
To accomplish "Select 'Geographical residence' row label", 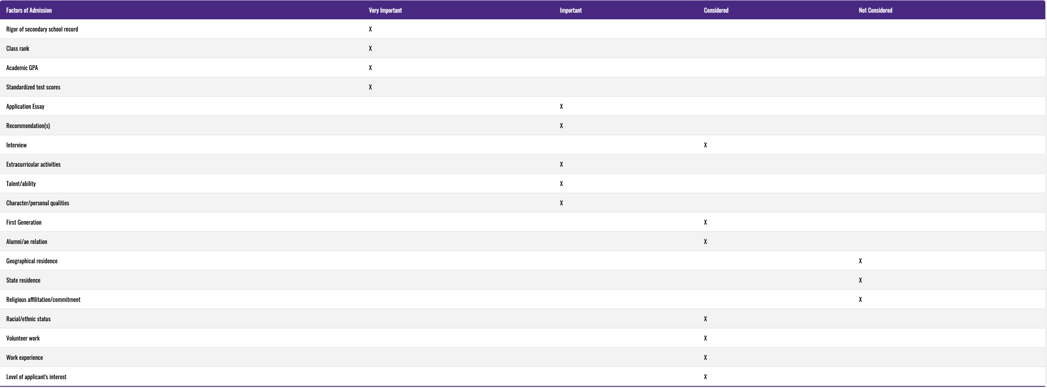I will point(31,262).
